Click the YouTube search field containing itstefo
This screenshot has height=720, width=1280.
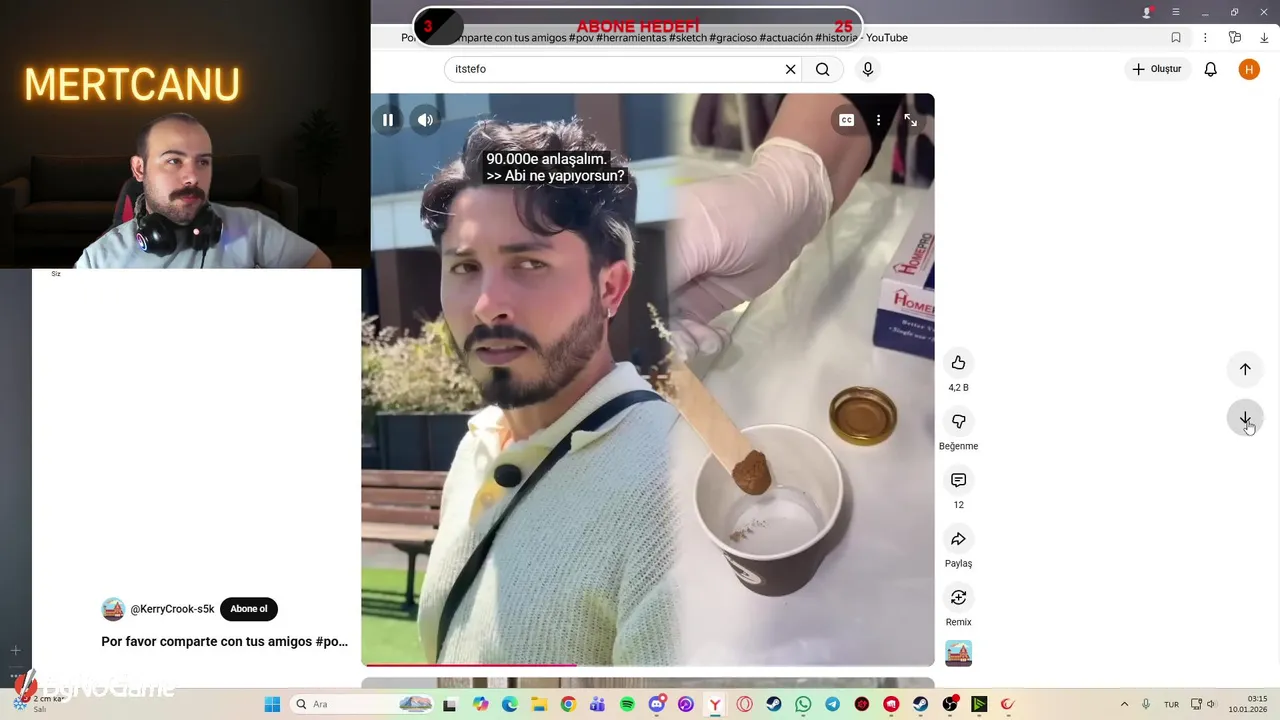[615, 69]
